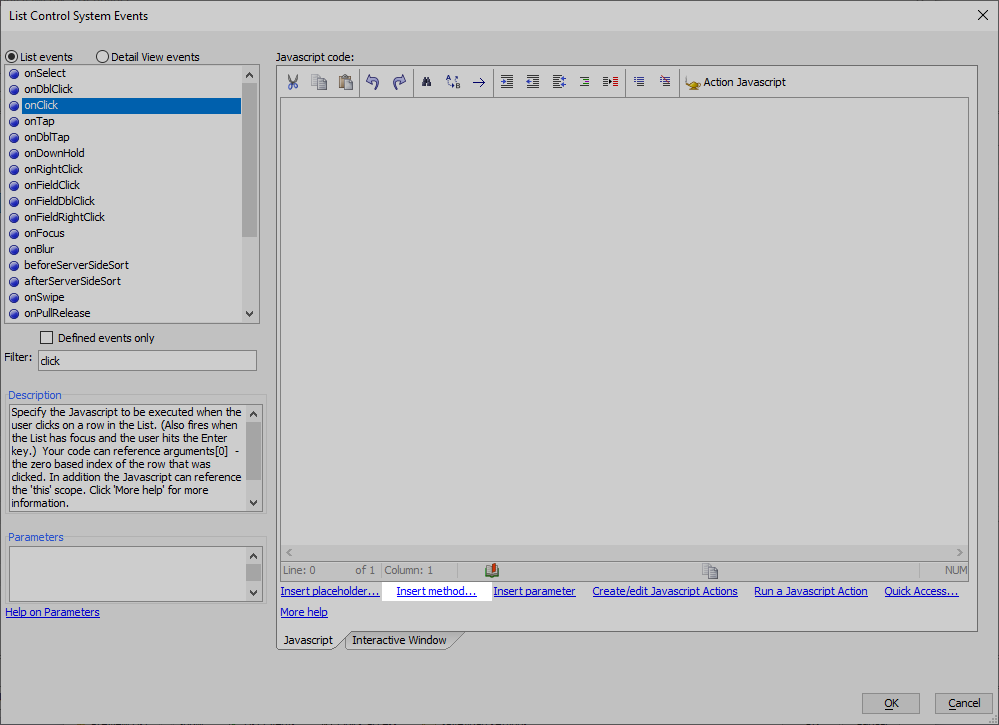Click the Filter text field containing click

coord(147,361)
